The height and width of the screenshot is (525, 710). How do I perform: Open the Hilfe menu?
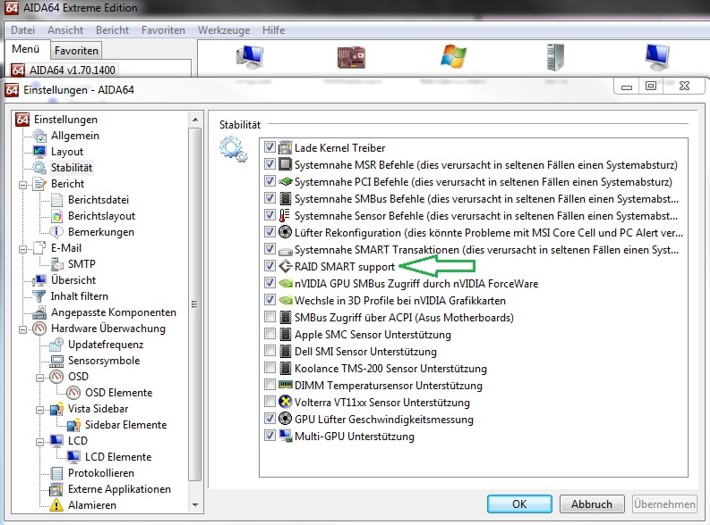click(273, 30)
